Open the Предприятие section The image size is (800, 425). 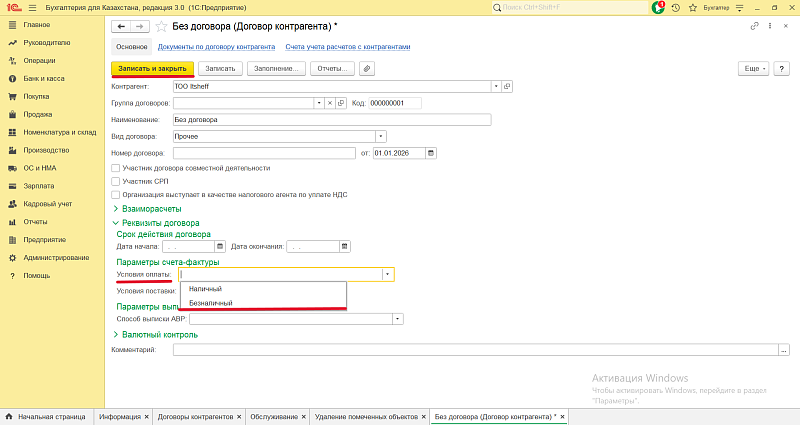(x=44, y=240)
